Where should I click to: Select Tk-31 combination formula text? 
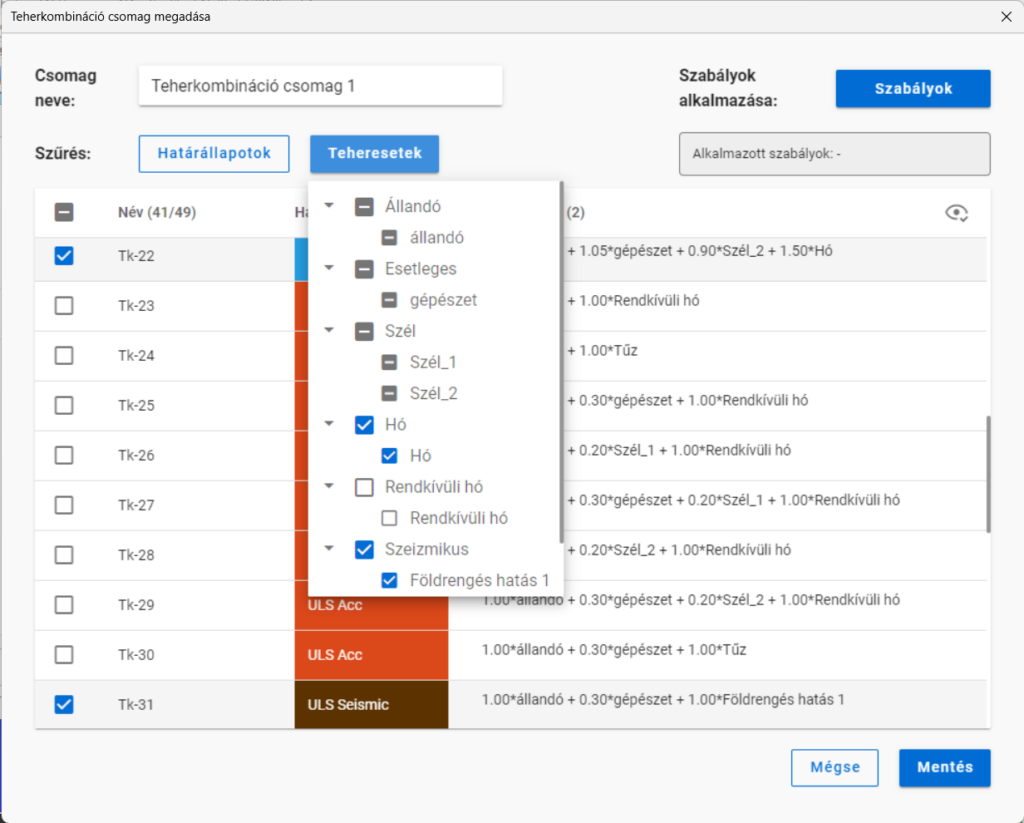coord(663,700)
